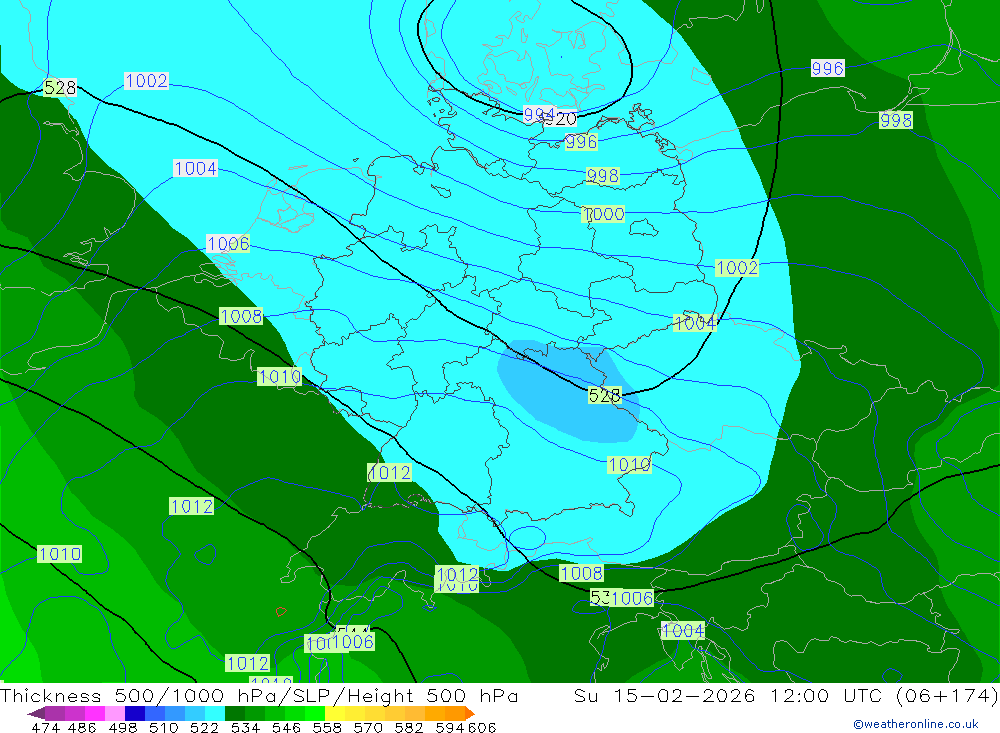Click the '1008' isobar label below left 1006
The image size is (1000, 733).
pos(241,316)
